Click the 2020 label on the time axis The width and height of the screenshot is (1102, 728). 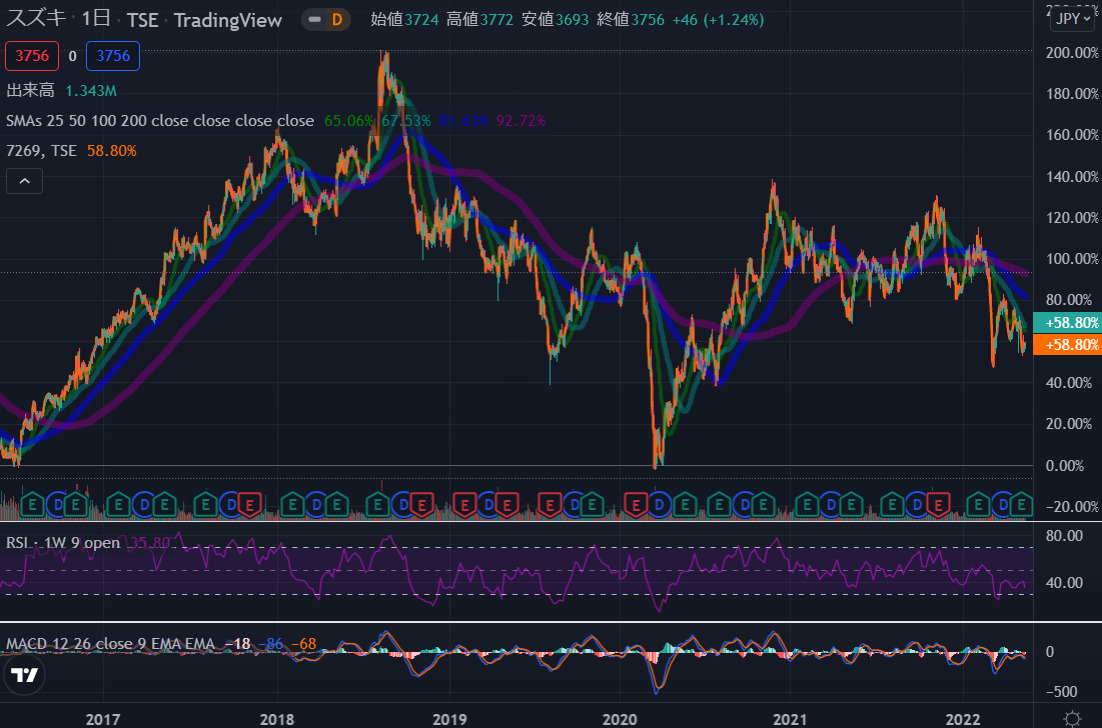(x=620, y=719)
